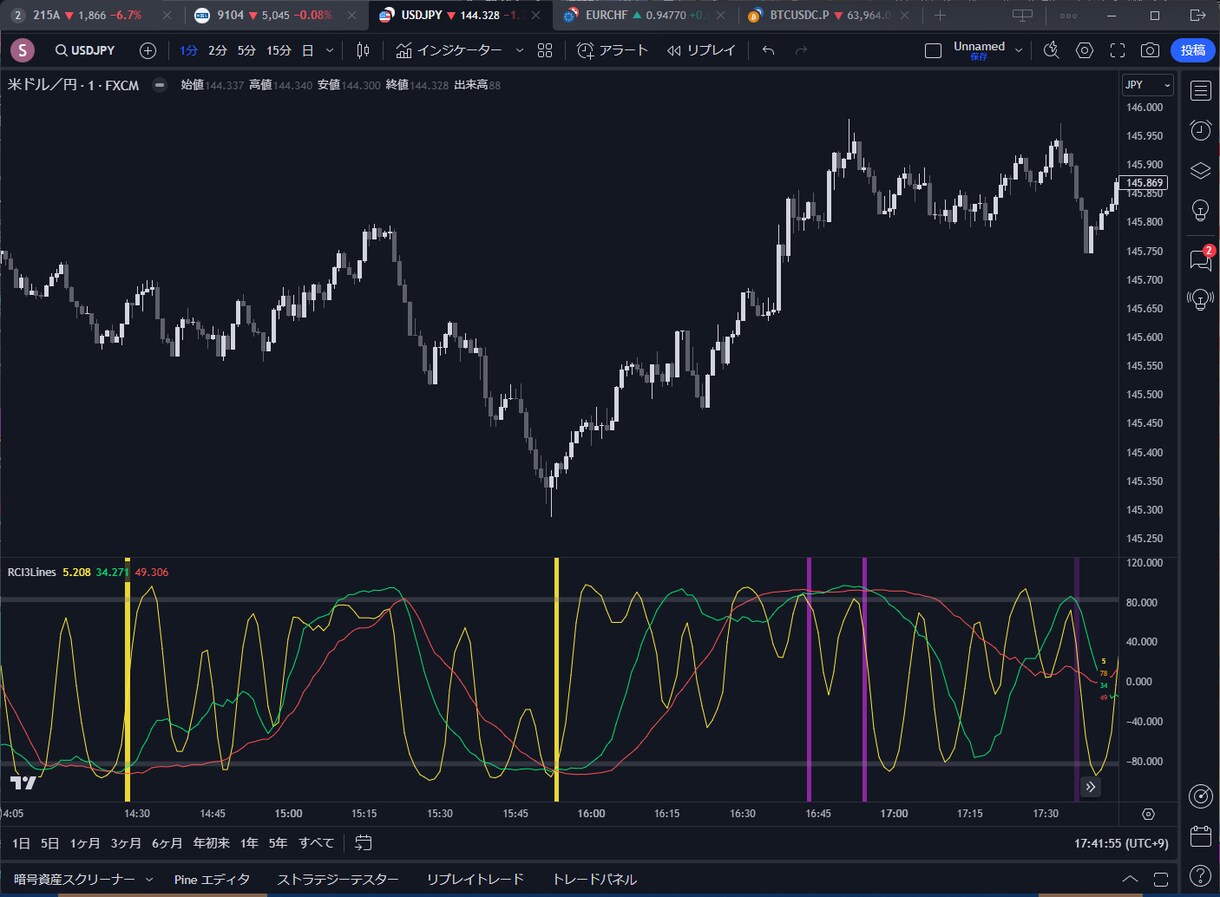Add a symbol to compare (plus icon)
The height and width of the screenshot is (897, 1220).
click(x=148, y=51)
